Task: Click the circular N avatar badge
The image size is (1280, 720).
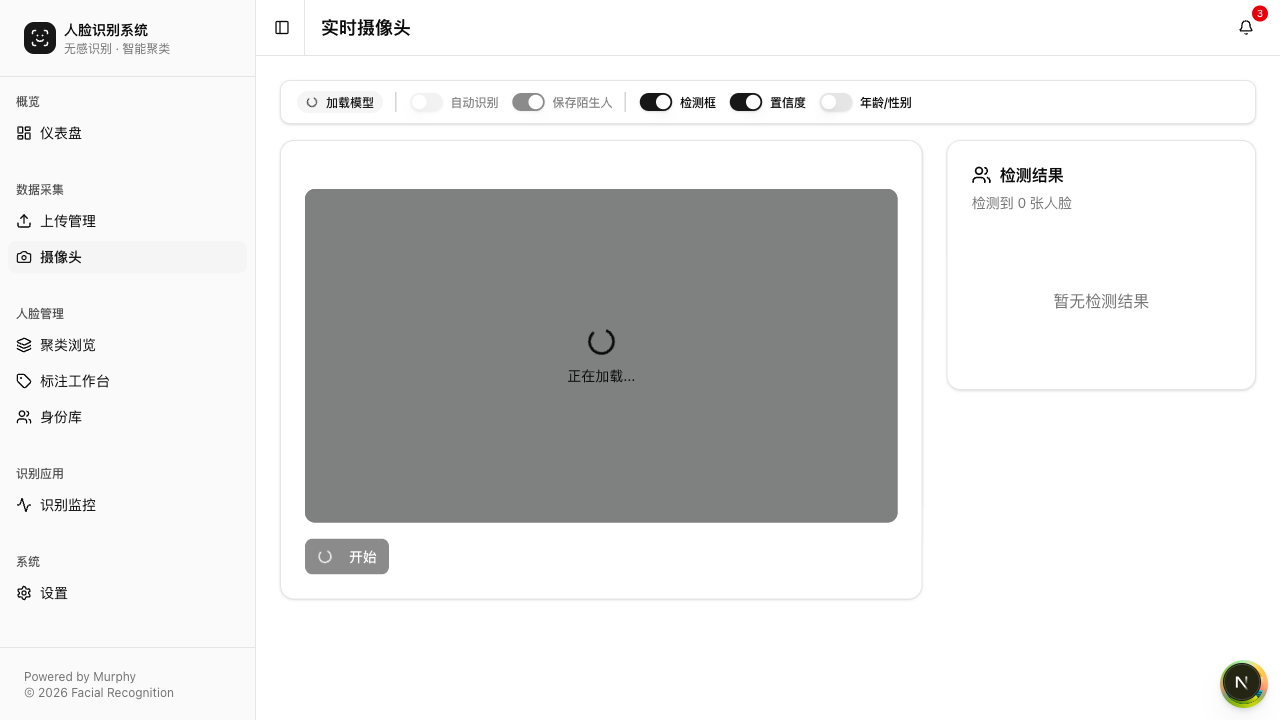Action: [x=1242, y=683]
